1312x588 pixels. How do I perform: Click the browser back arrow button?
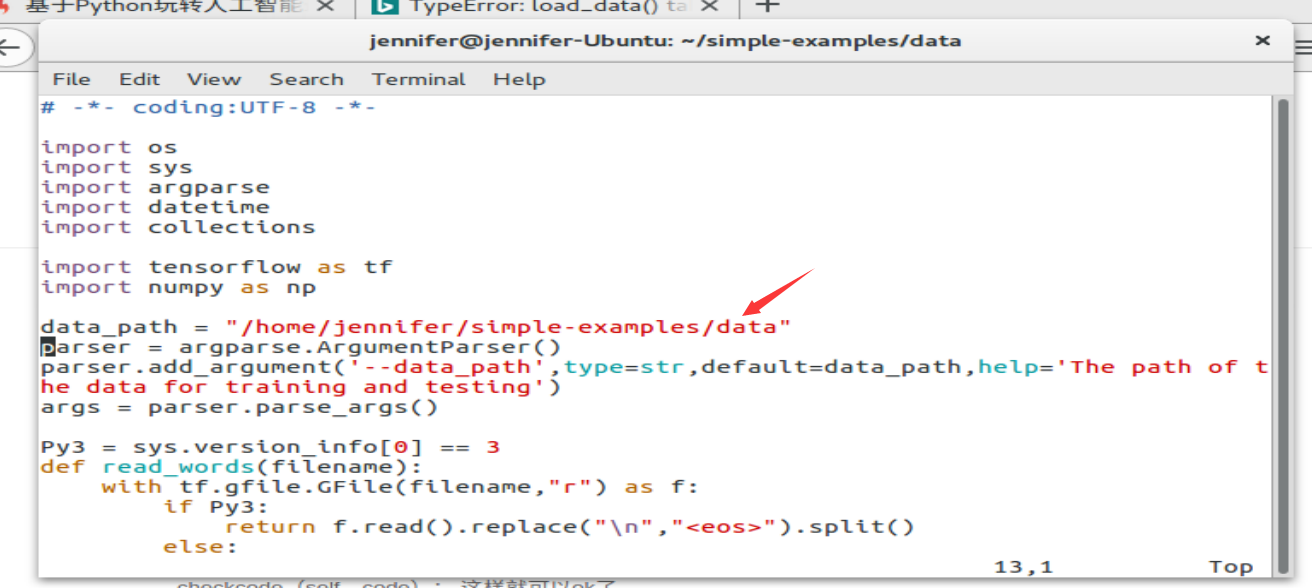pos(11,47)
